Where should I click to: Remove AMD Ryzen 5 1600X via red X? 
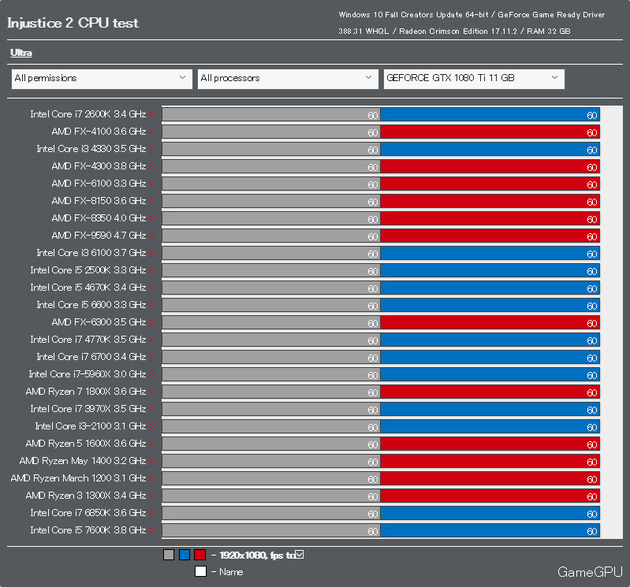pos(152,444)
